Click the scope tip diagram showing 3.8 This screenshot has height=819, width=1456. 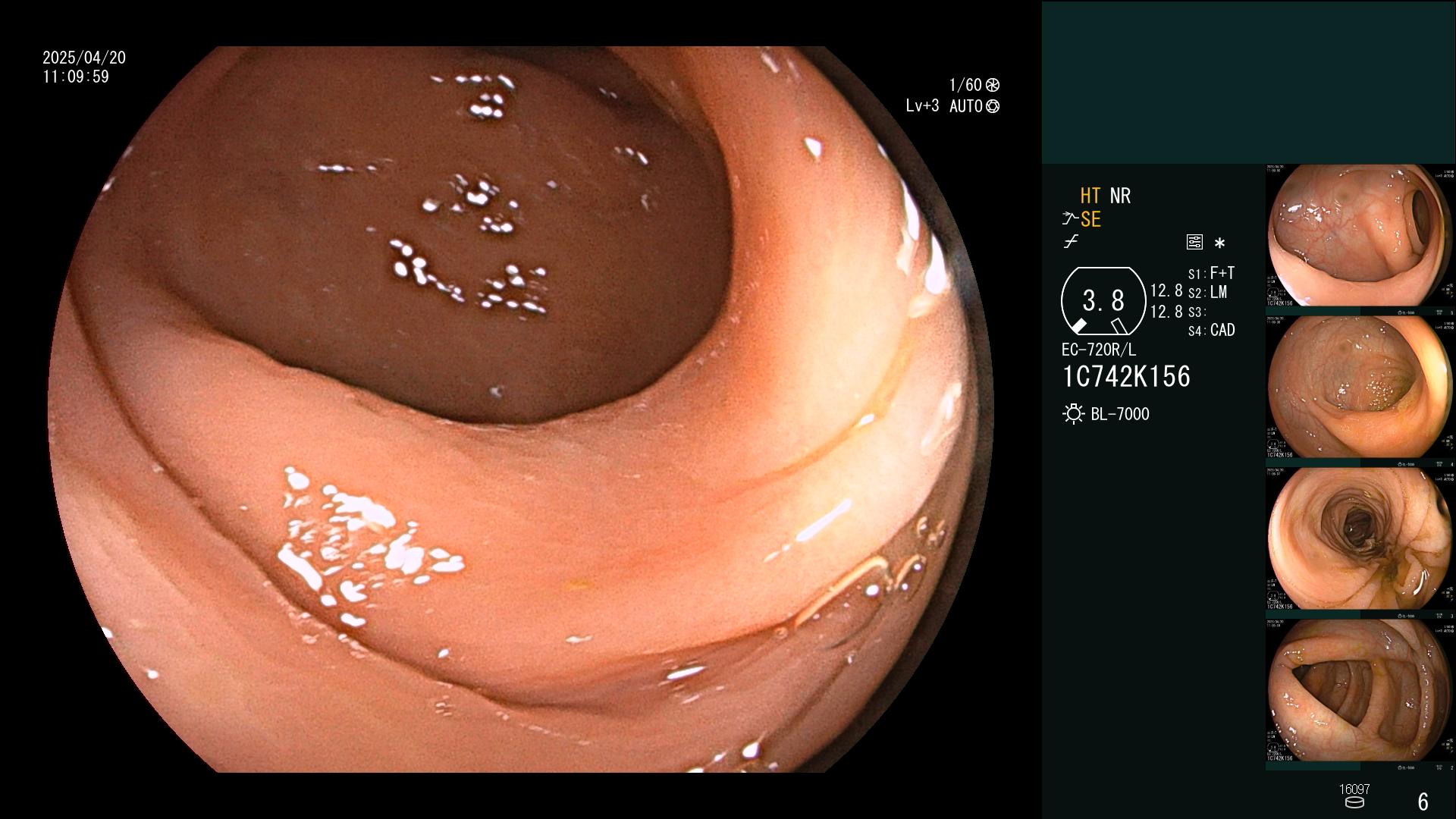tap(1103, 301)
